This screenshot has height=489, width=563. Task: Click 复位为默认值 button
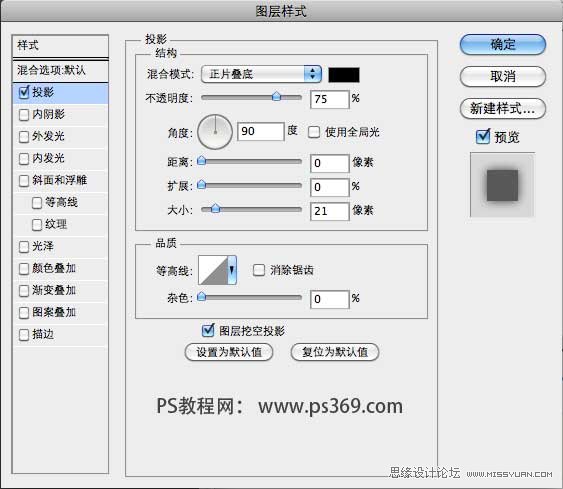click(x=335, y=352)
